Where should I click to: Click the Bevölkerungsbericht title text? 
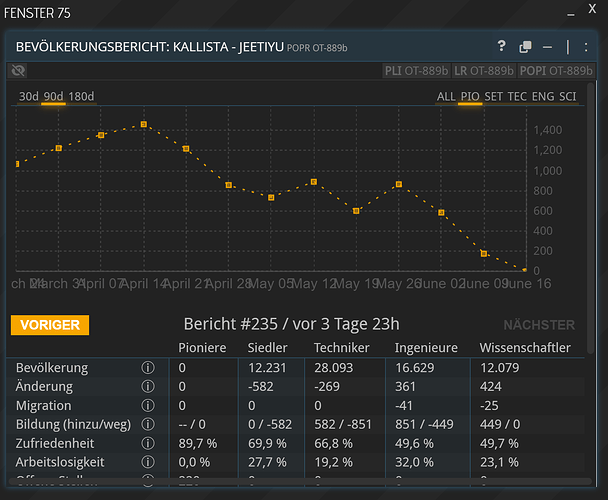[149, 47]
